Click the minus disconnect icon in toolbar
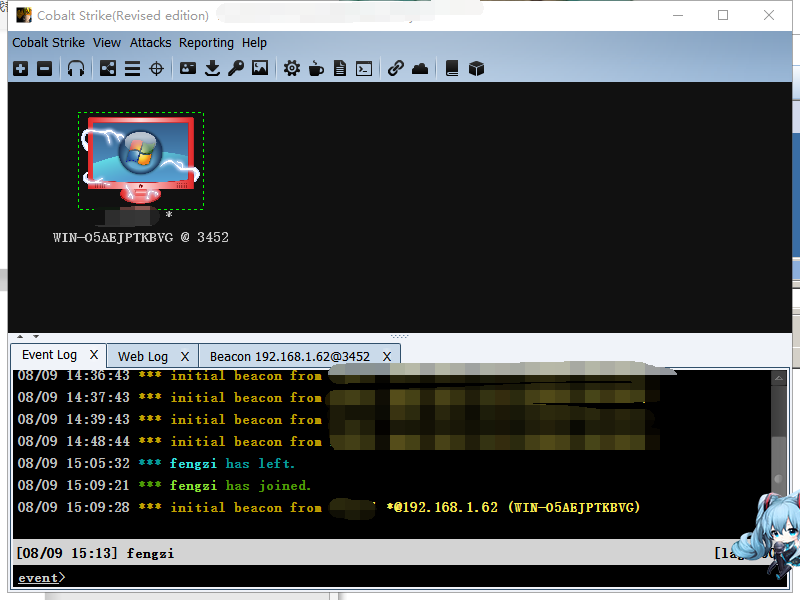Screen dimensions: 800x600 coord(44,68)
